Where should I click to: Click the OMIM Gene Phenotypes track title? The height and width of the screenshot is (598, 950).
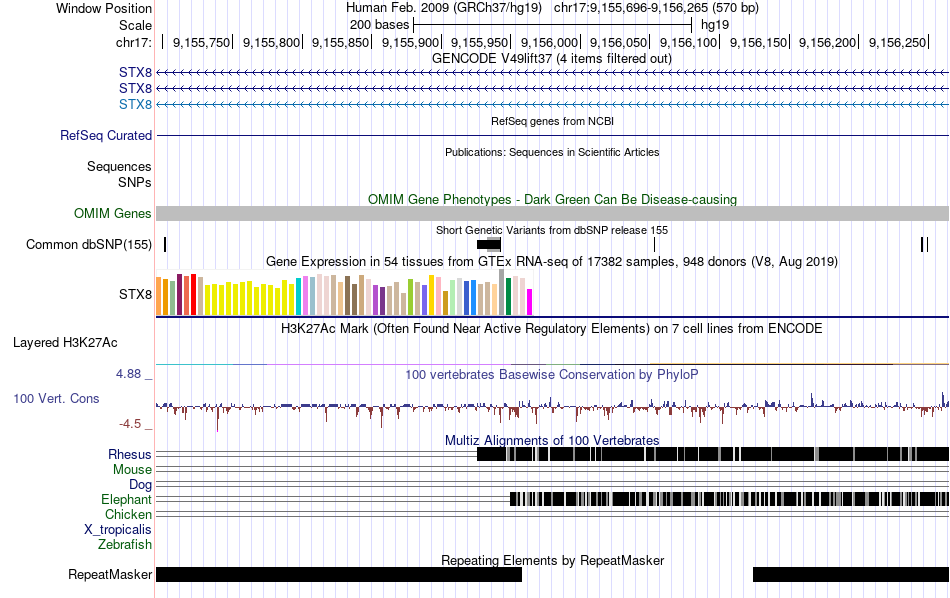553,199
